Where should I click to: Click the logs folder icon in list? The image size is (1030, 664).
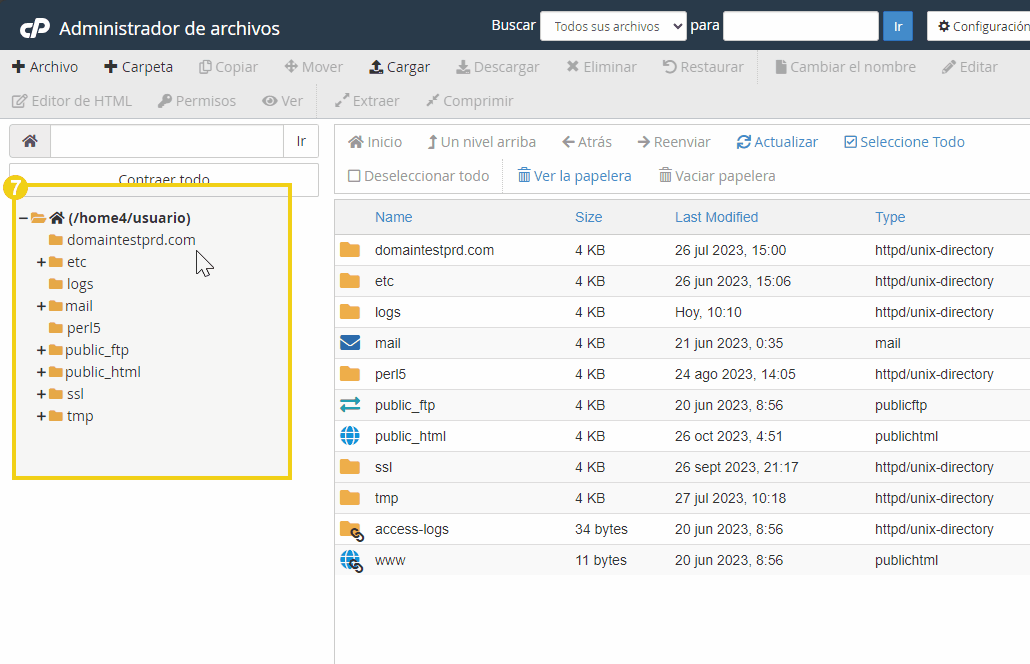coord(350,312)
